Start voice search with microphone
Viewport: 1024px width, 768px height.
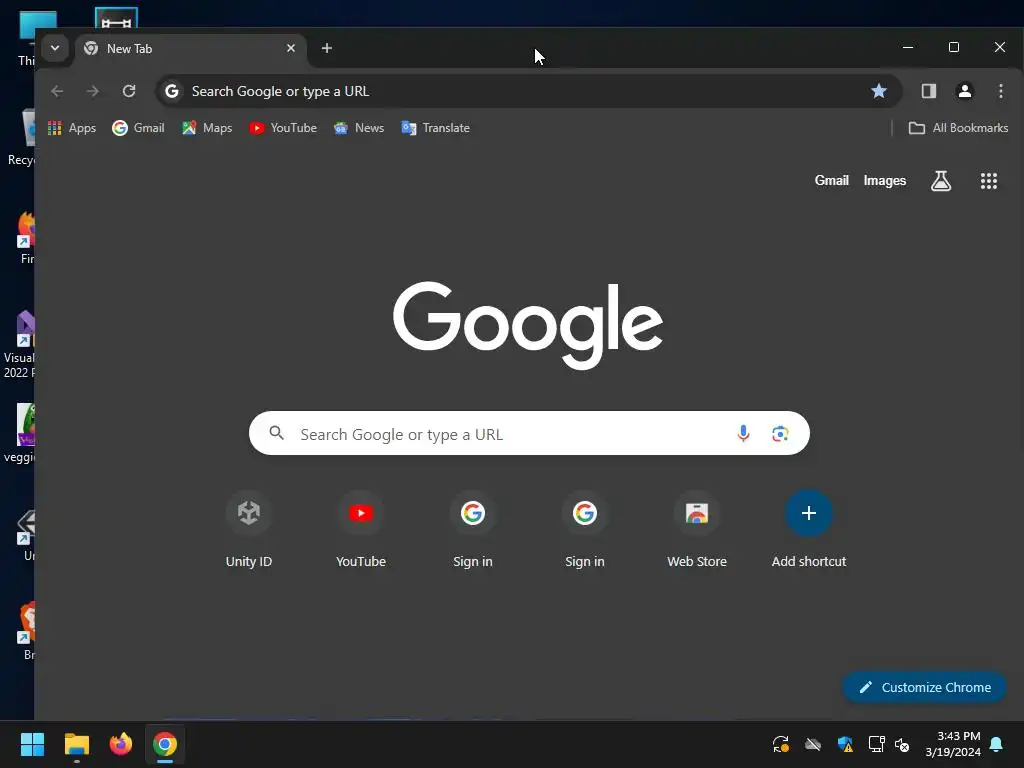click(743, 434)
